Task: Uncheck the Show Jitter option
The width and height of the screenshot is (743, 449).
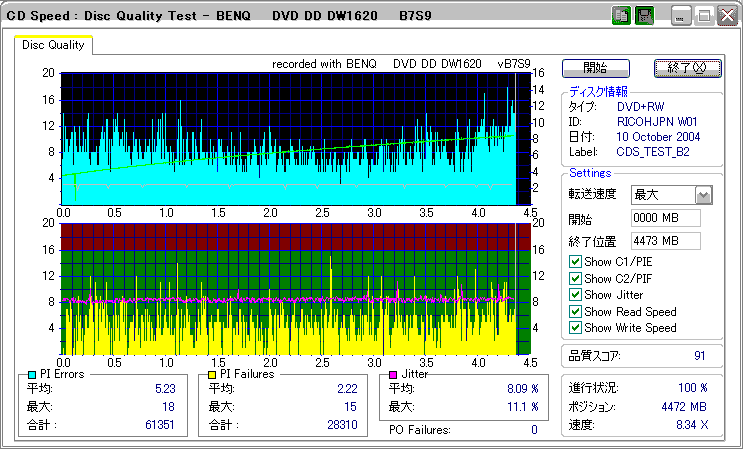Action: (575, 295)
